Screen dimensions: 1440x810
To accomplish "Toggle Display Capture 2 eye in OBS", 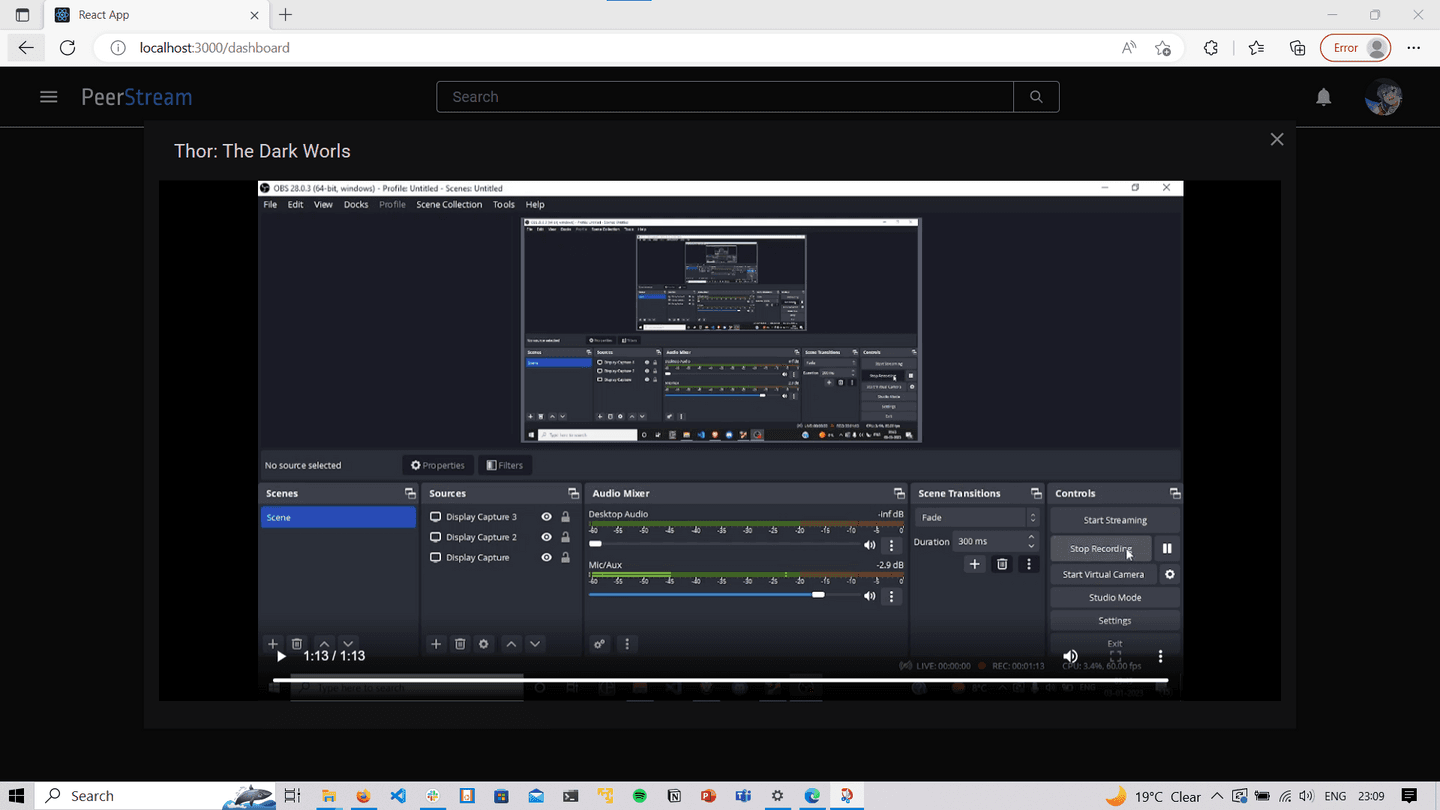I will point(546,537).
